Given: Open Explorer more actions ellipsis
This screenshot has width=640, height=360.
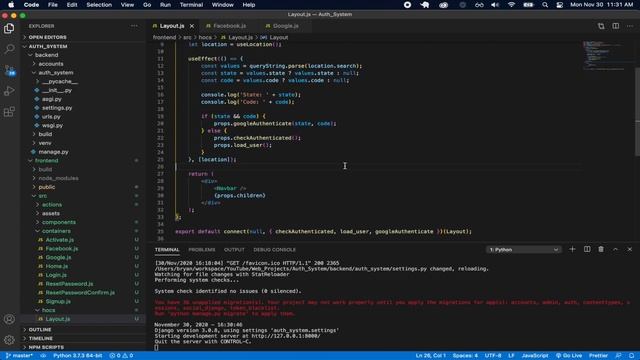Looking at the screenshot, I should [134, 26].
